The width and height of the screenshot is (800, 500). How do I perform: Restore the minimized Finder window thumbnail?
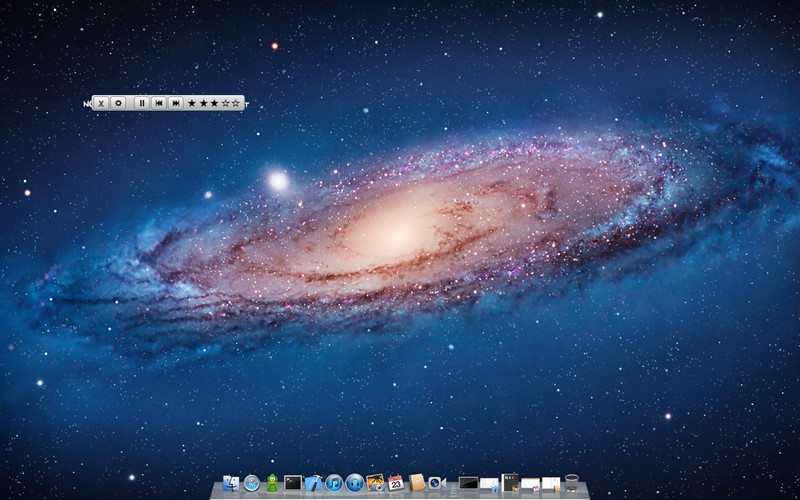coord(489,484)
